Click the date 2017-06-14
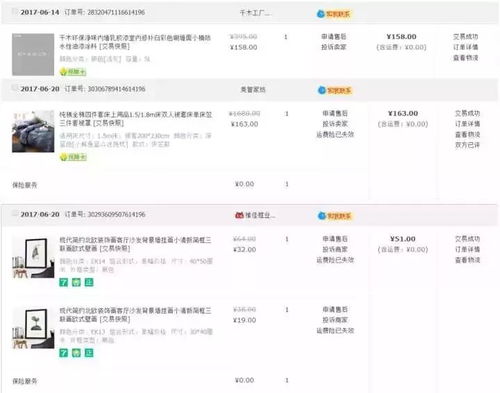This screenshot has height=393, width=500. [40, 12]
